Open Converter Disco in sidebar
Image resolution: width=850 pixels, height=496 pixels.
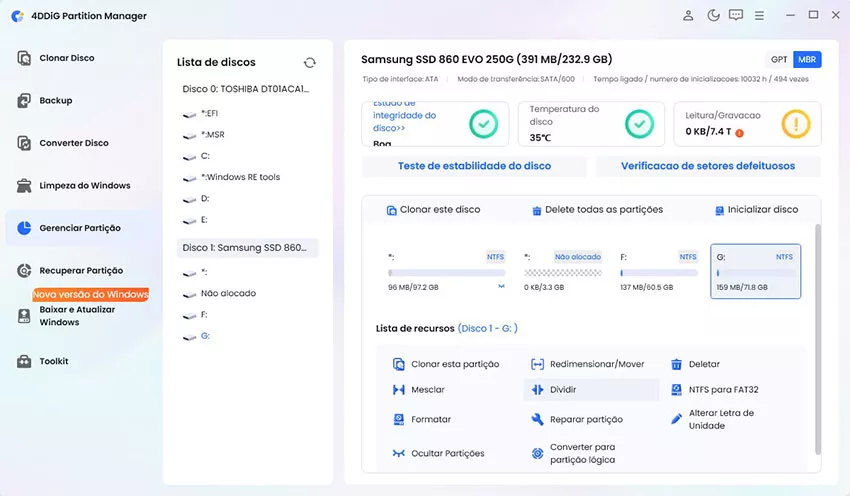point(74,143)
